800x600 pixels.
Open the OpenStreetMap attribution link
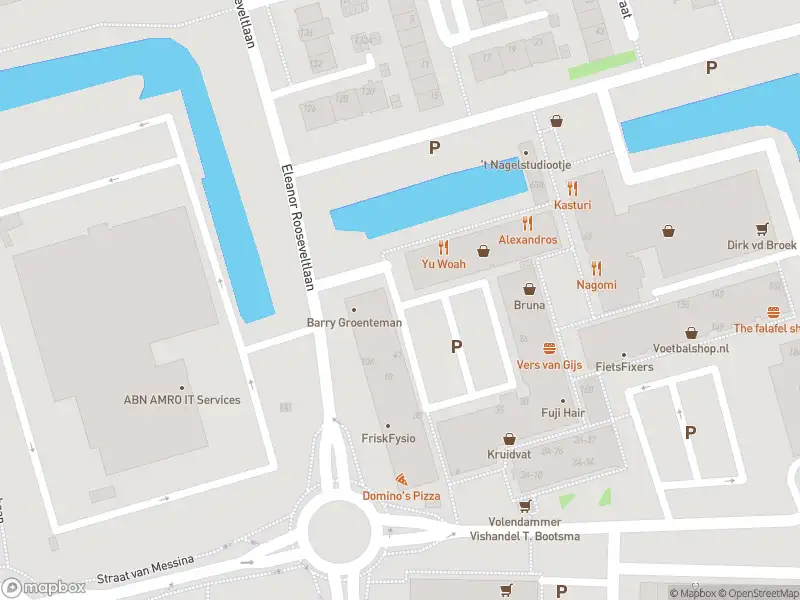pyautogui.click(x=759, y=593)
